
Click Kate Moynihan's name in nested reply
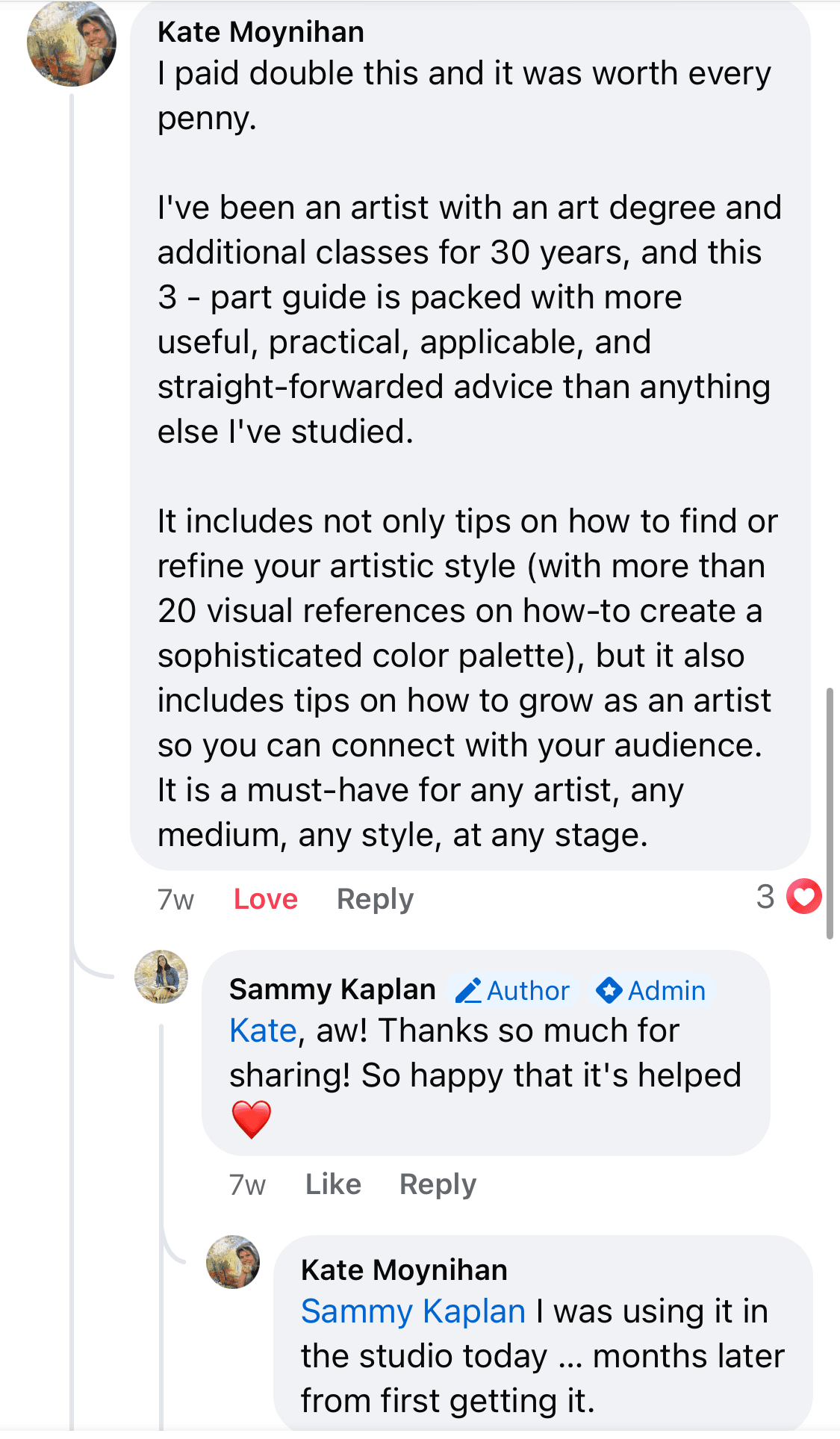click(x=404, y=1270)
